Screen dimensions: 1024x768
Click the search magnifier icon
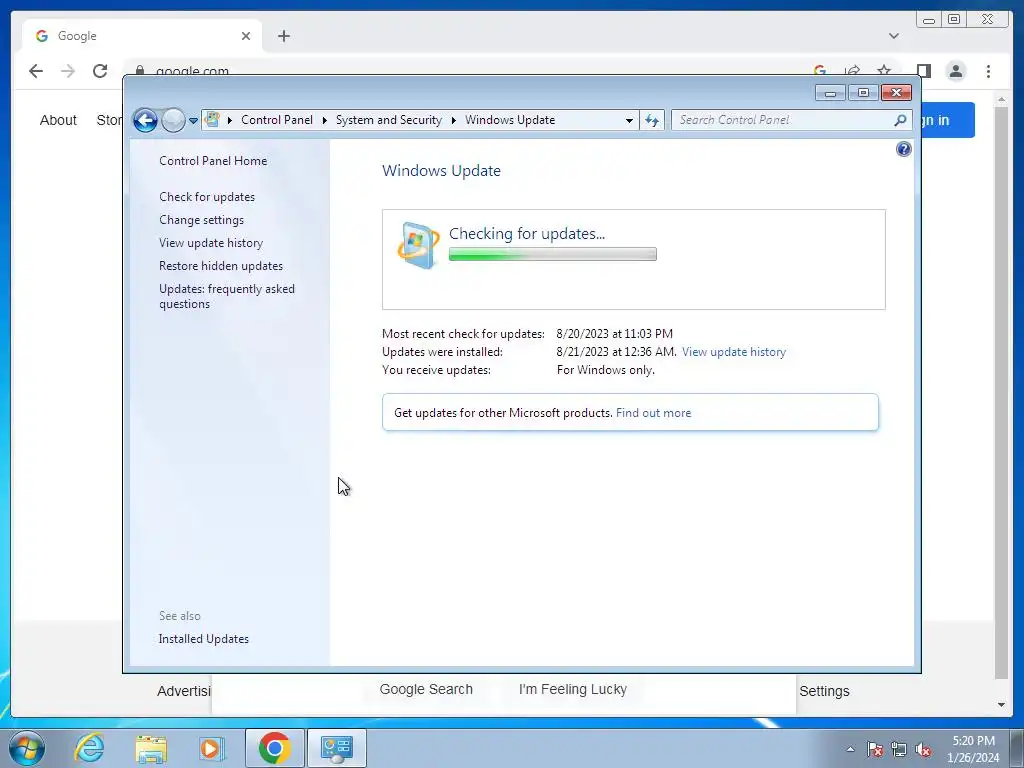click(901, 120)
